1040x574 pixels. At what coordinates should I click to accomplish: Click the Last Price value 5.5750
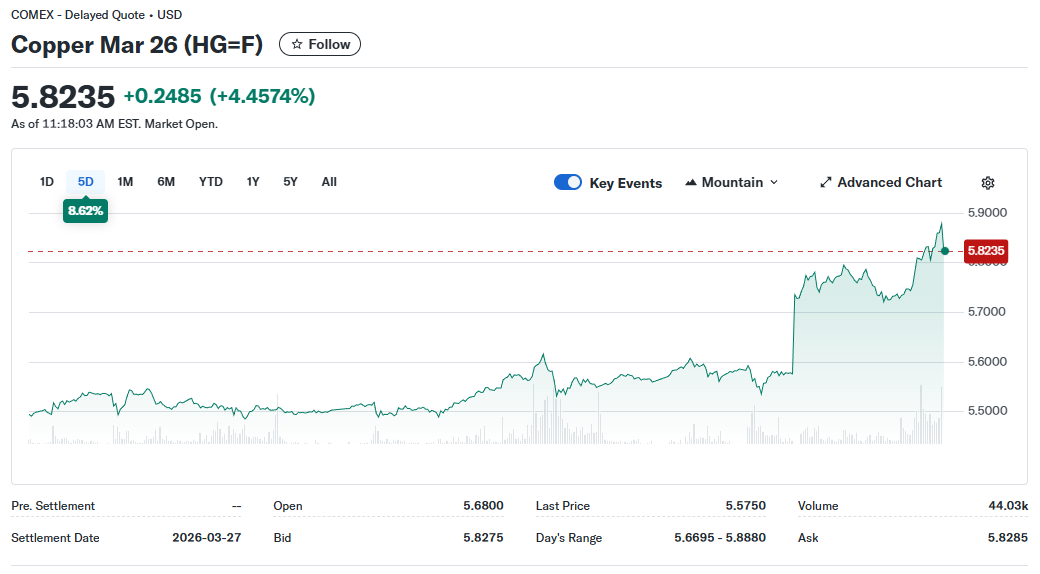746,506
